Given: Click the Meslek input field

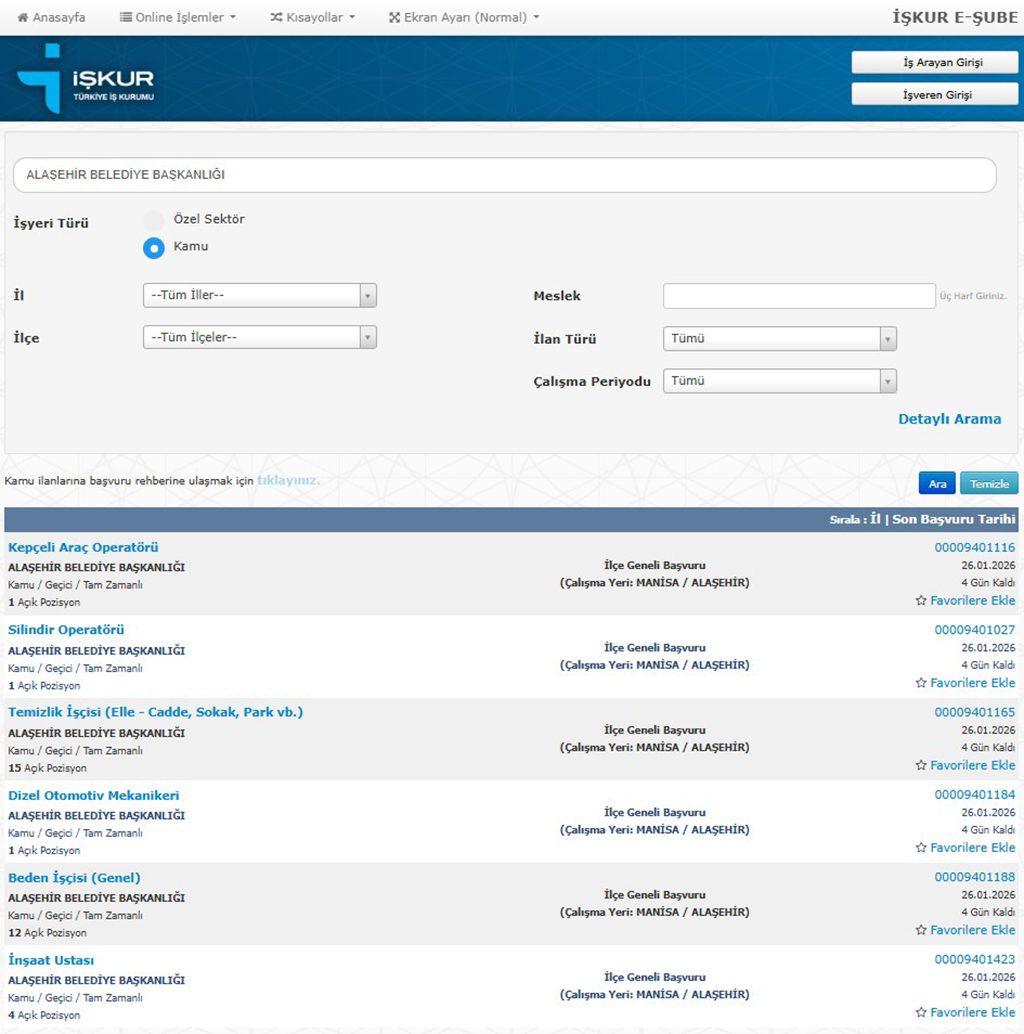Looking at the screenshot, I should (x=798, y=296).
